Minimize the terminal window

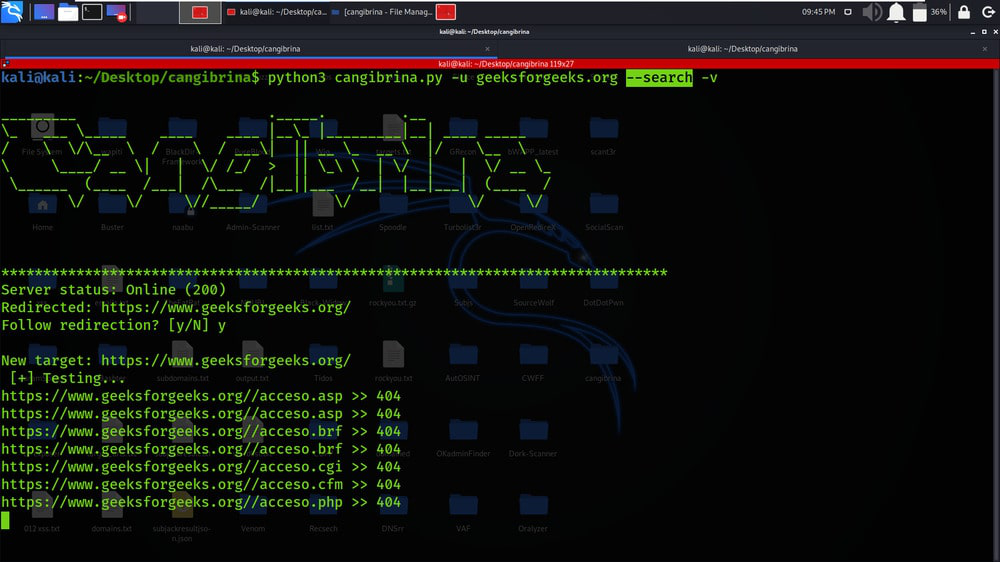coord(973,32)
